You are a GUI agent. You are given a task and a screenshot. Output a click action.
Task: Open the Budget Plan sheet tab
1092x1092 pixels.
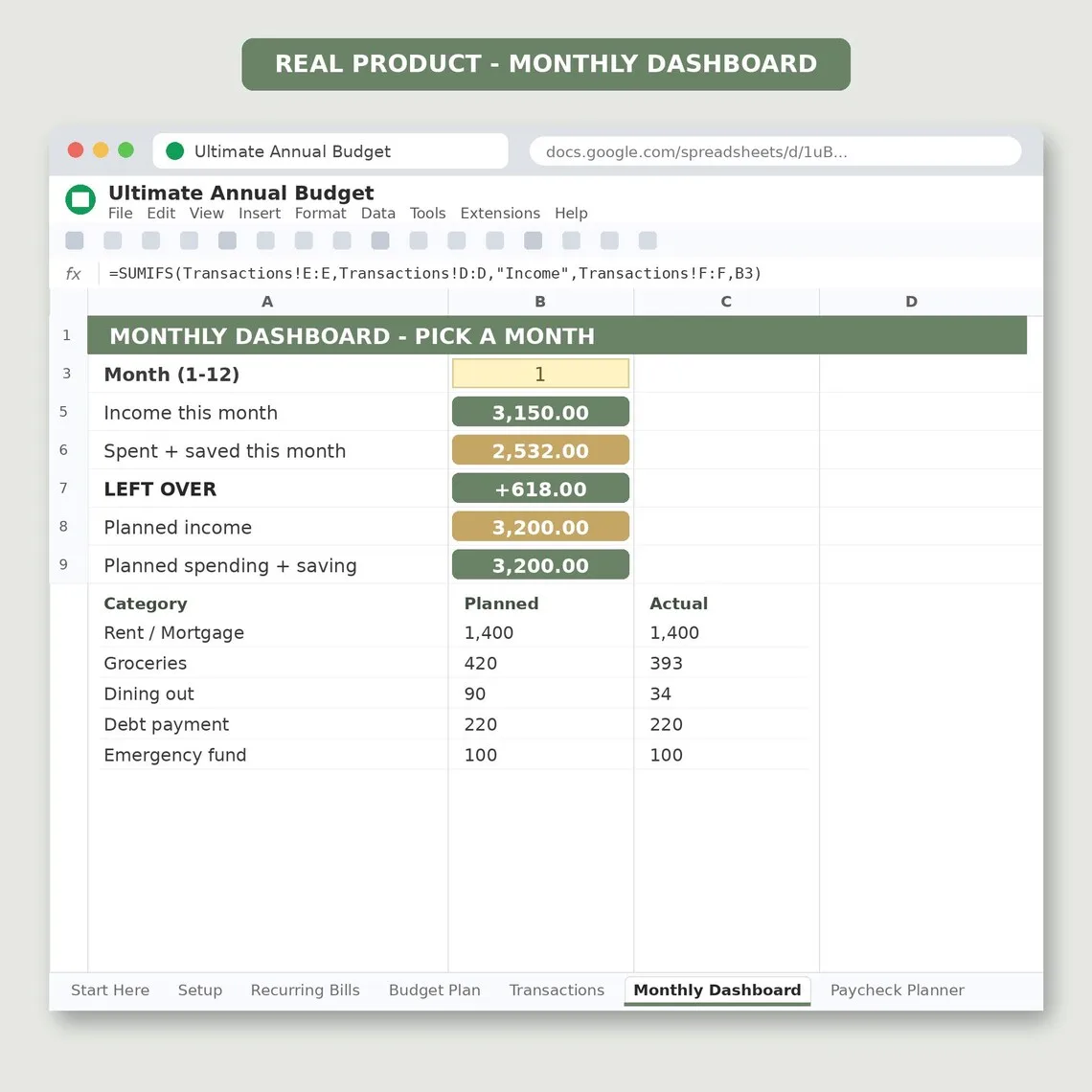(435, 990)
